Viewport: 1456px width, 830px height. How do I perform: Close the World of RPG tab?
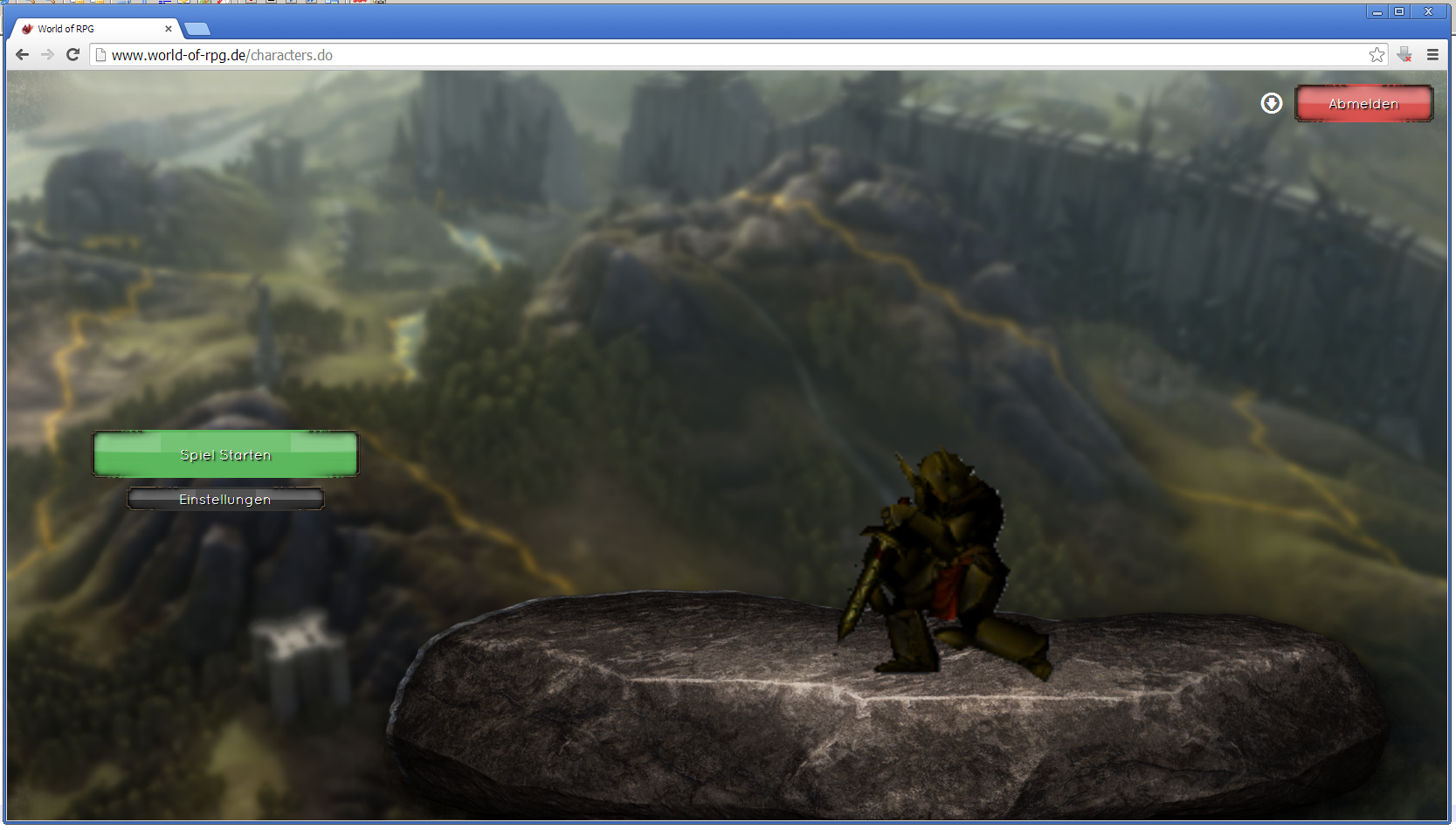[169, 29]
